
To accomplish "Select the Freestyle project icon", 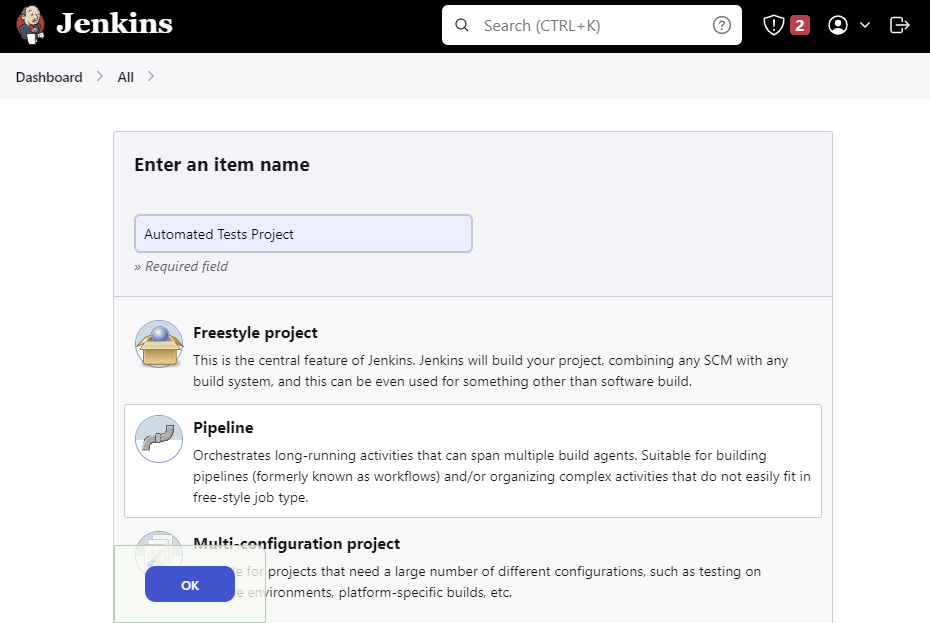I will [x=159, y=345].
